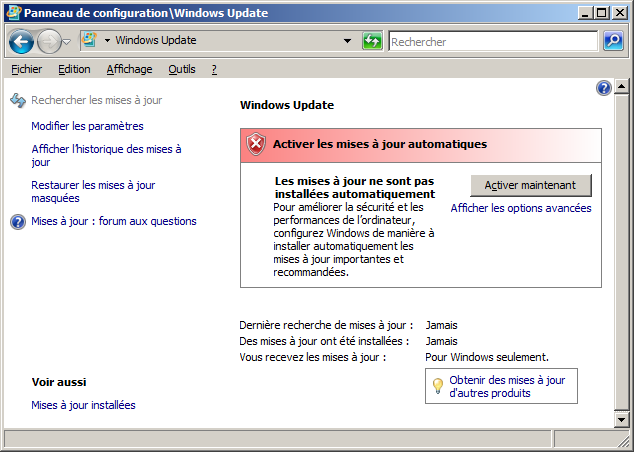Click the blue help icon top right
634x452 pixels.
click(x=604, y=88)
